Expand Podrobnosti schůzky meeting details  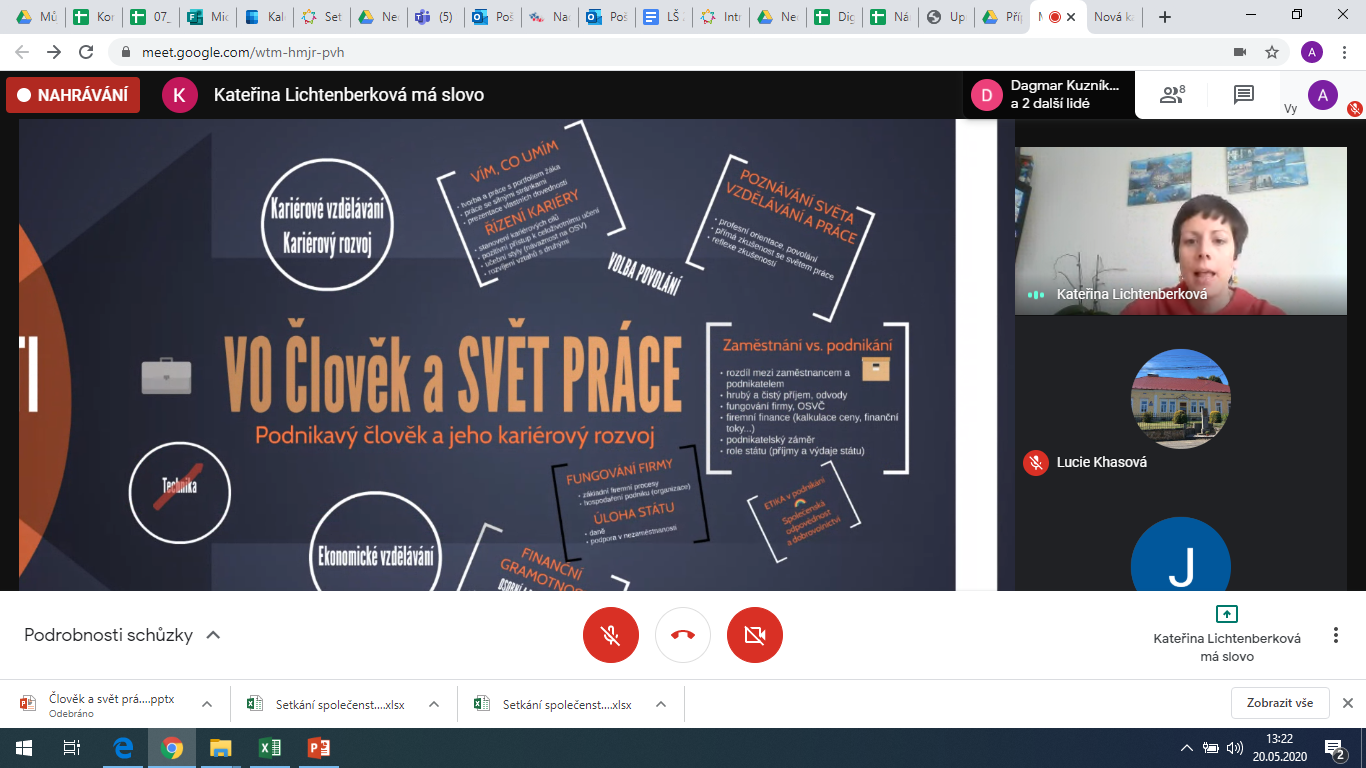[122, 635]
